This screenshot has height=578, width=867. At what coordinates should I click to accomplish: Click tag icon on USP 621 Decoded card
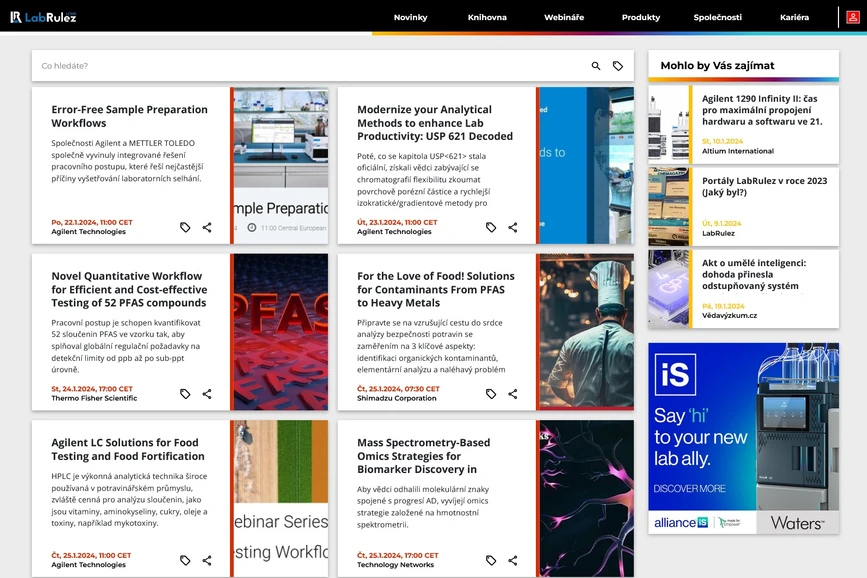point(491,227)
